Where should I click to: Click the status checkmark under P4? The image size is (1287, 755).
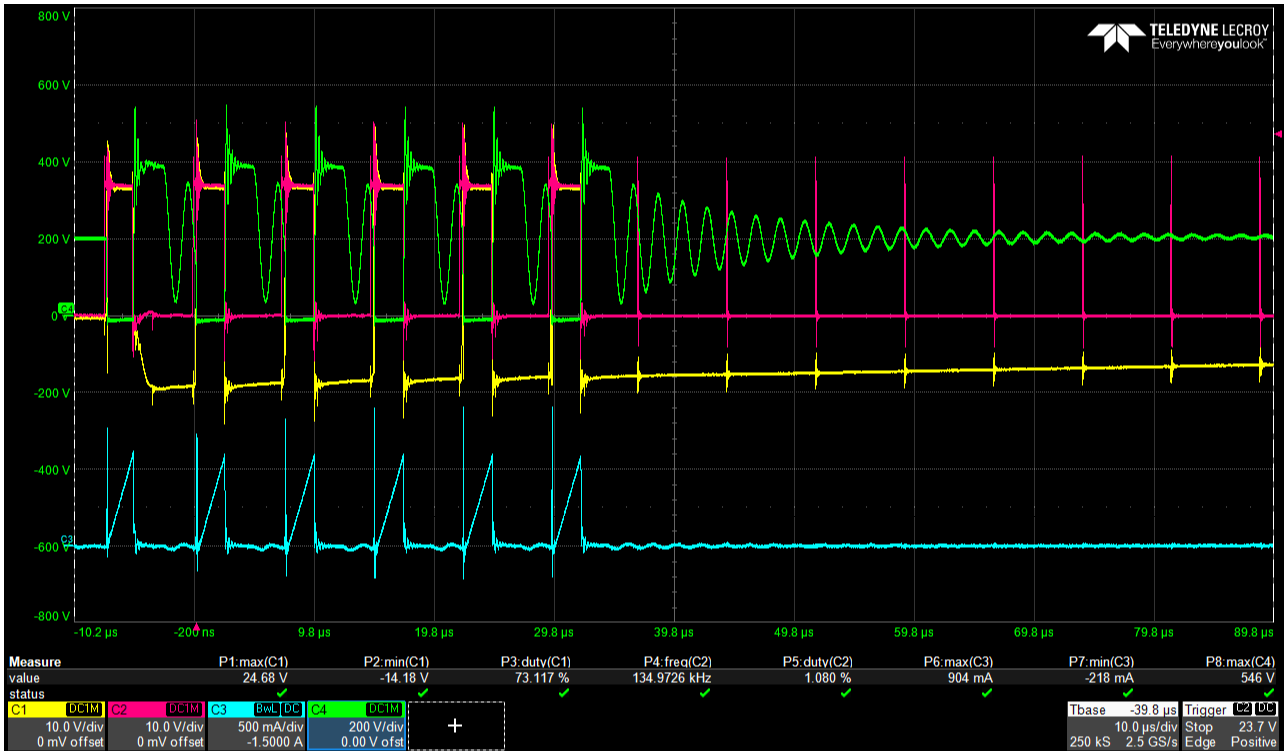coord(705,692)
